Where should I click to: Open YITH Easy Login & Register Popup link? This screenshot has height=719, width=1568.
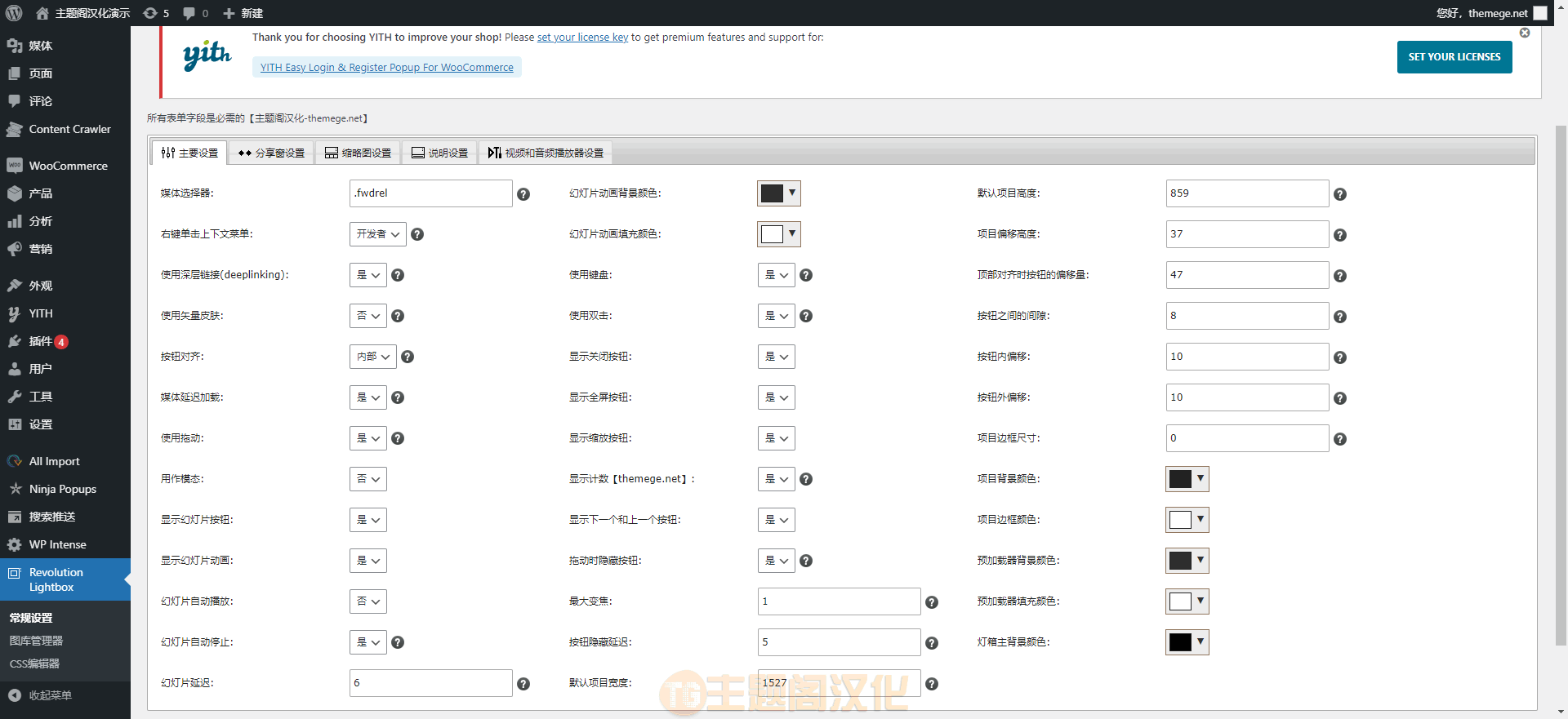387,68
